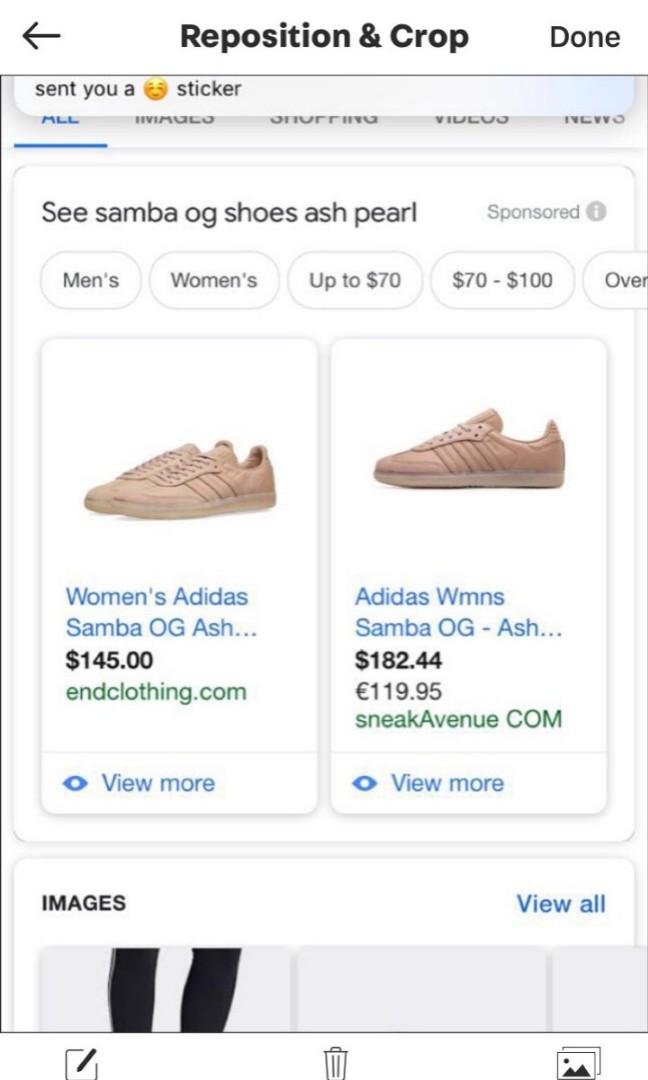Tap the edit pencil icon
This screenshot has width=648, height=1080.
pyautogui.click(x=81, y=1063)
